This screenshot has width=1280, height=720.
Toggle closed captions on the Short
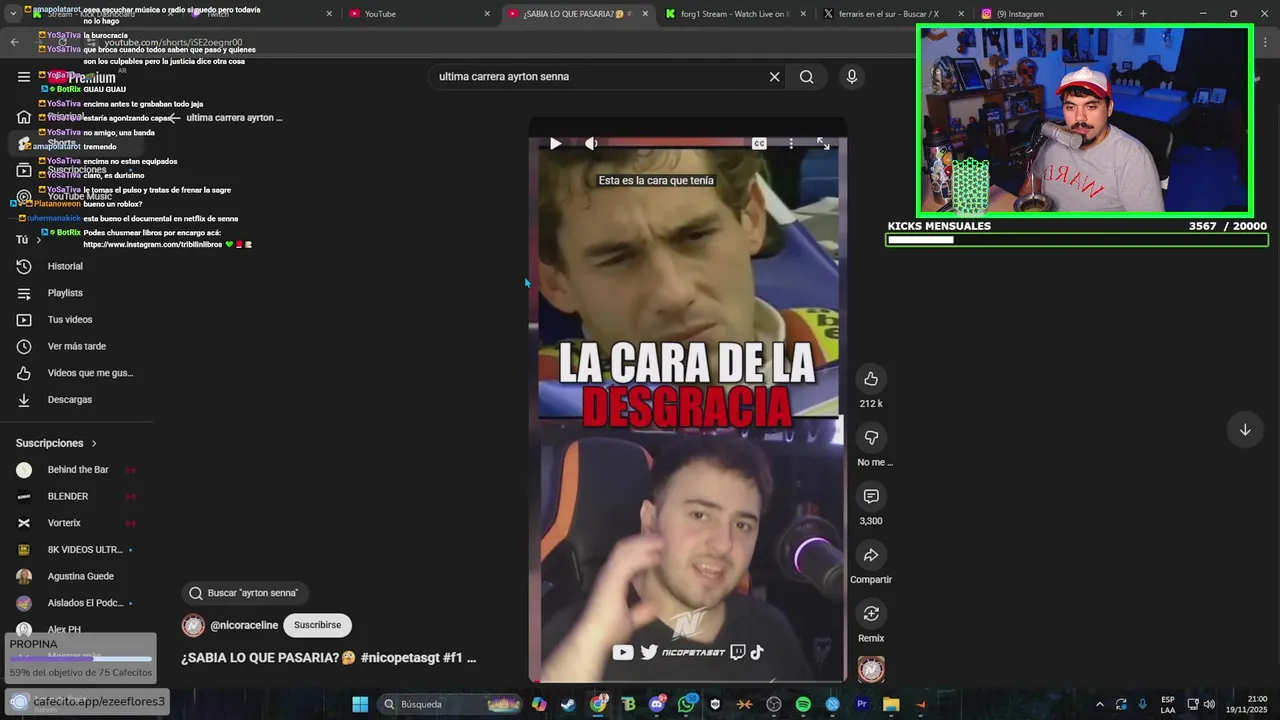coord(759,143)
